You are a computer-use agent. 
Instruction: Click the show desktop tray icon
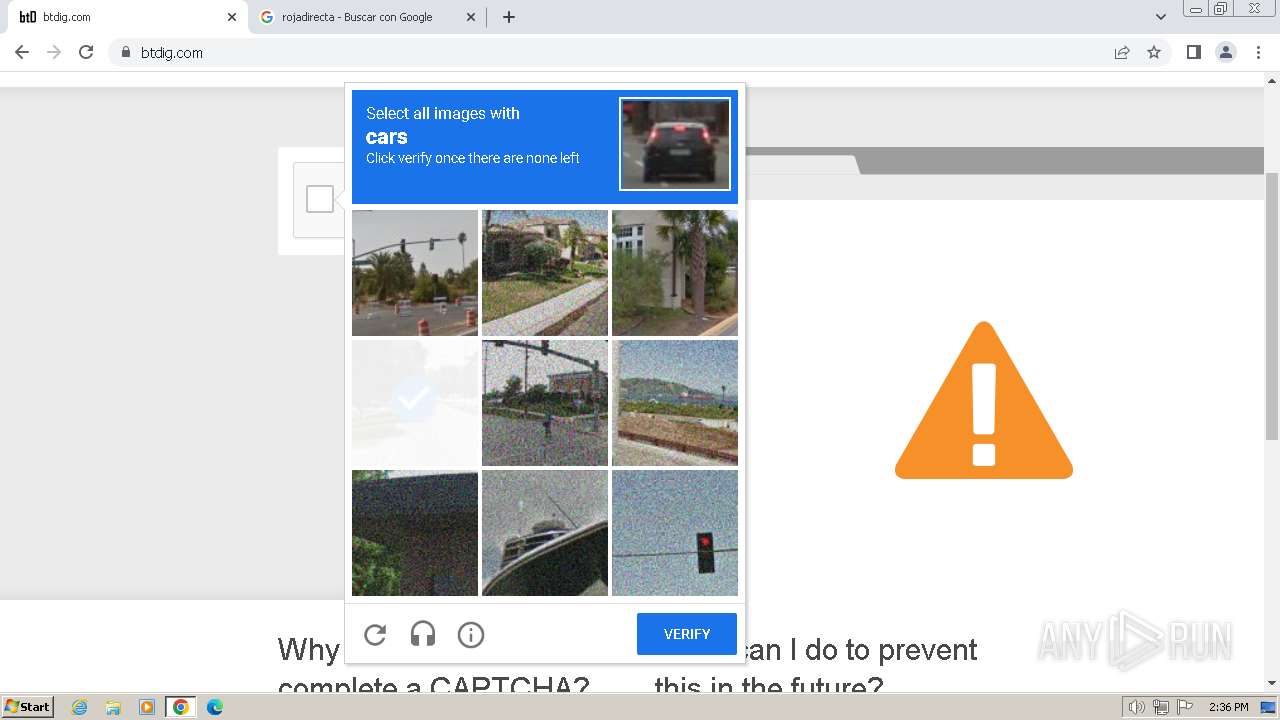(x=1268, y=707)
